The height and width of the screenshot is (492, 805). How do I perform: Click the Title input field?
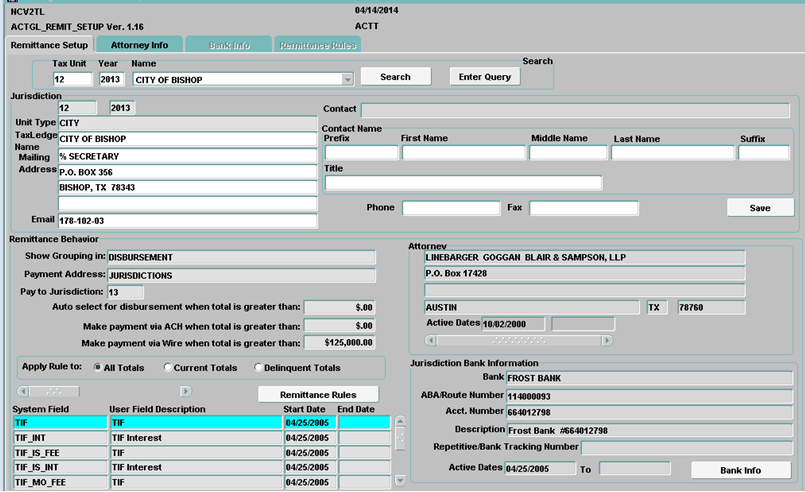click(464, 183)
